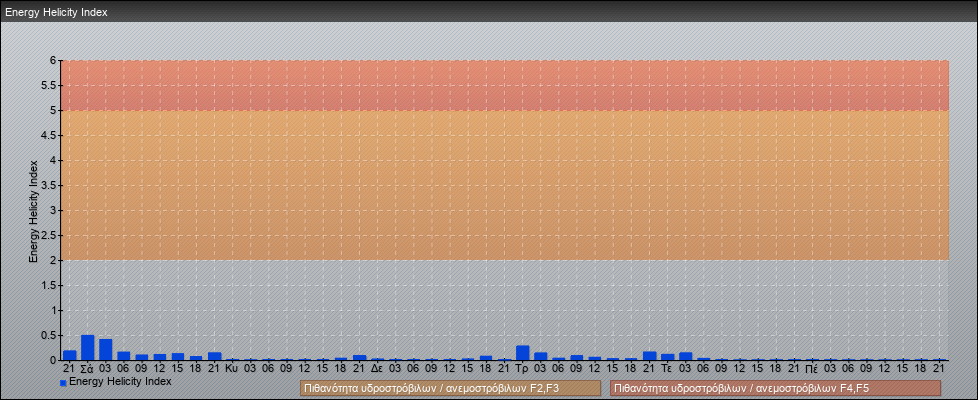978x400 pixels.
Task: Select the F4,F5 waterspout probability legend box
Action: pyautogui.click(x=775, y=388)
